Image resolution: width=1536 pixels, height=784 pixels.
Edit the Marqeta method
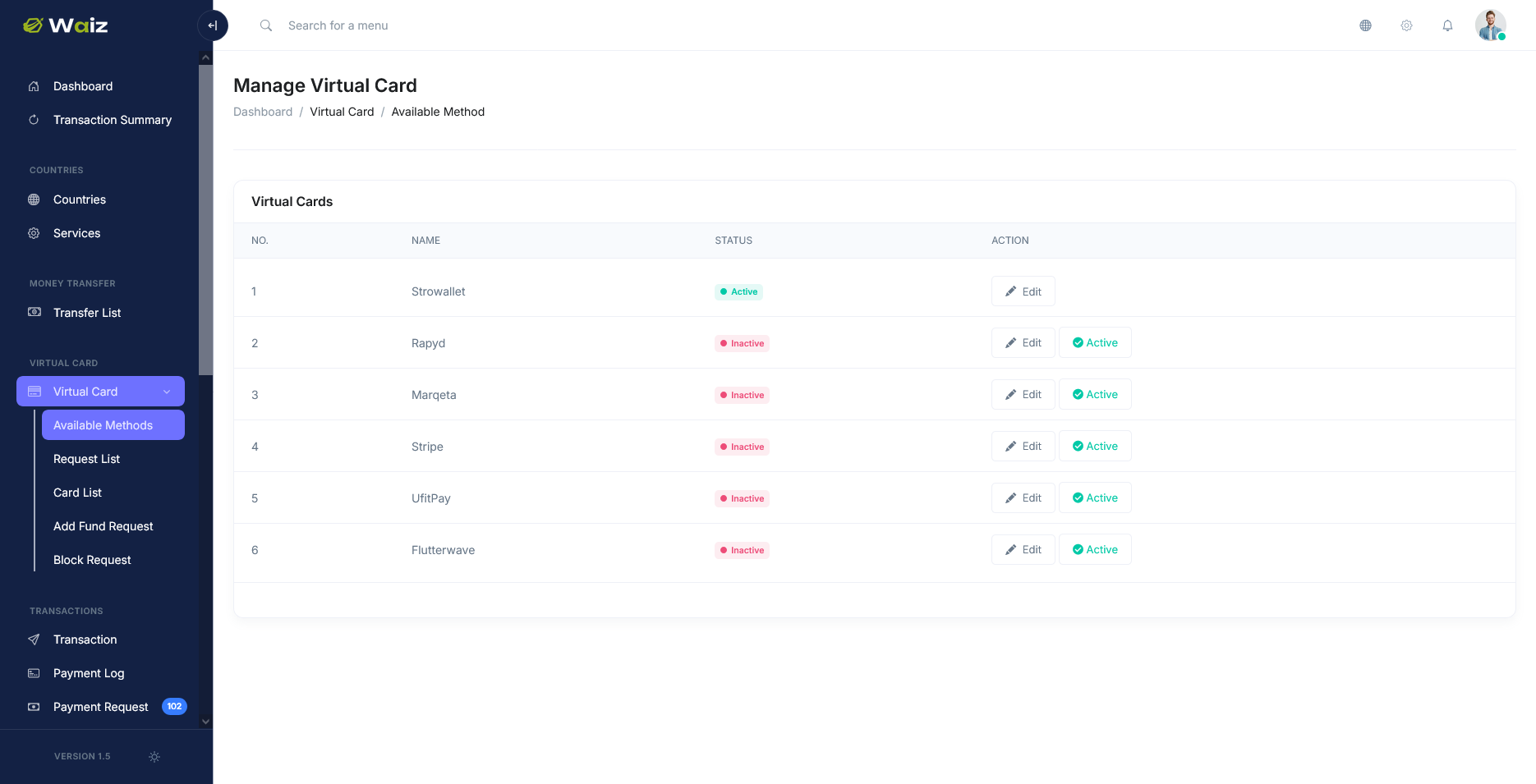coord(1023,394)
